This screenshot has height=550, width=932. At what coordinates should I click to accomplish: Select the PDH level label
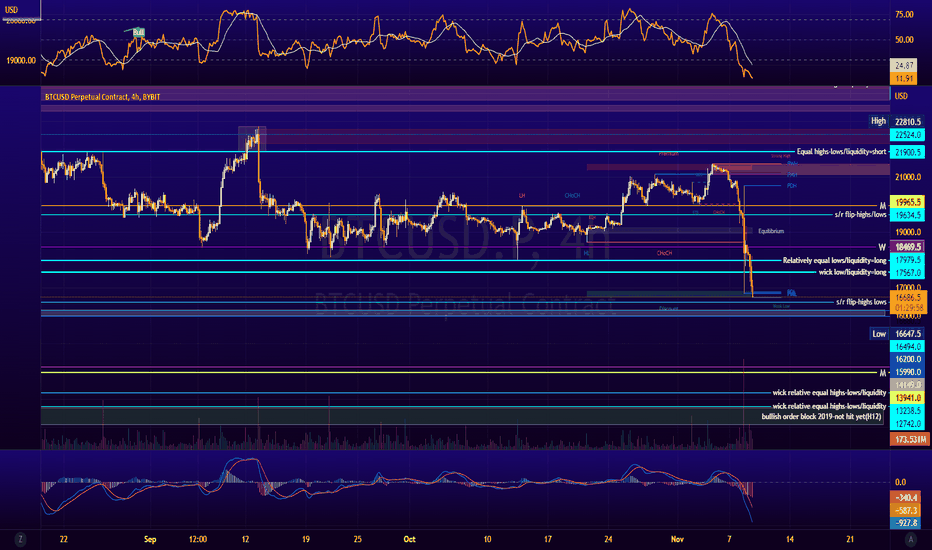791,186
